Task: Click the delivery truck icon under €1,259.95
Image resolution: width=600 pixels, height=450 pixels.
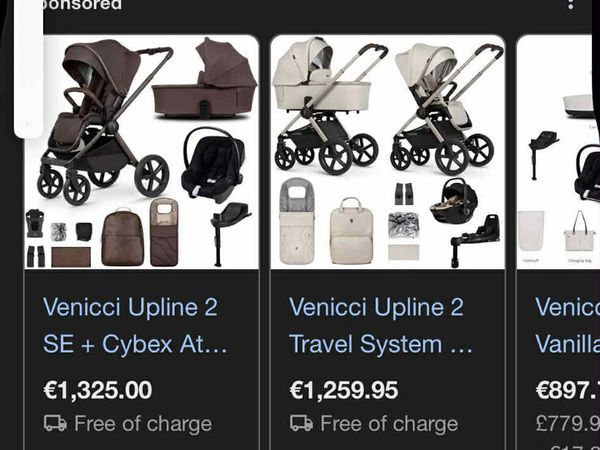Action: point(301,424)
